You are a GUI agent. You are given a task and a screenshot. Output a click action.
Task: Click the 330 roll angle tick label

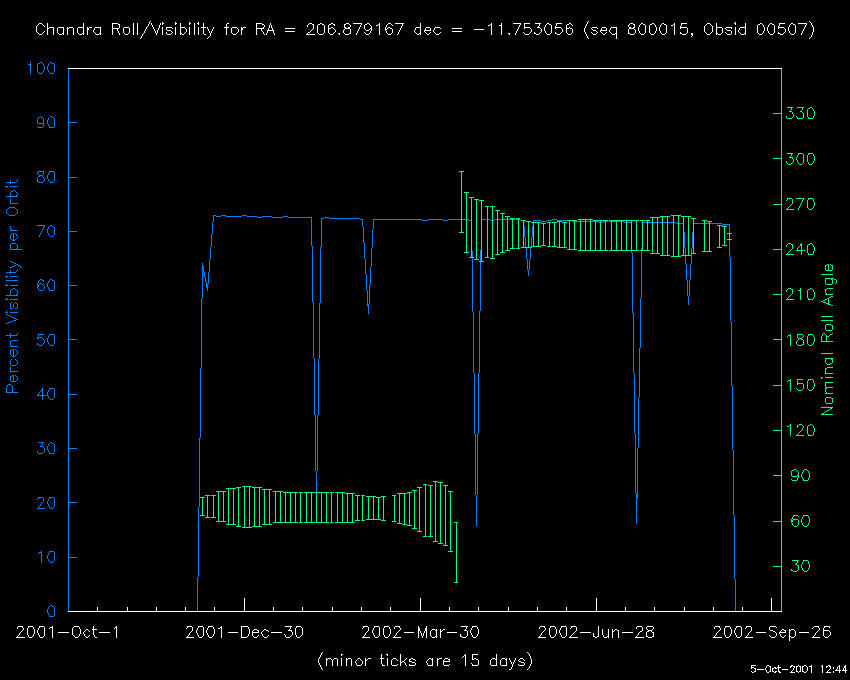point(803,114)
